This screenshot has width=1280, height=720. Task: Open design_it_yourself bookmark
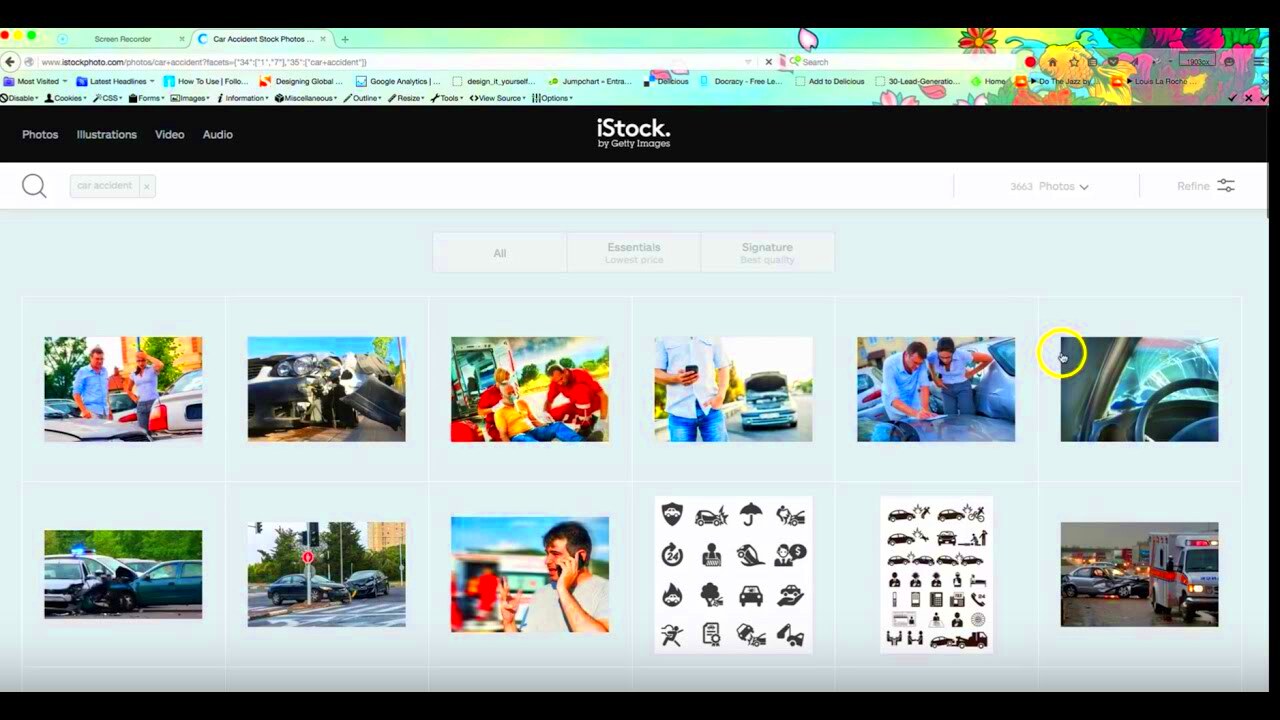pyautogui.click(x=494, y=81)
